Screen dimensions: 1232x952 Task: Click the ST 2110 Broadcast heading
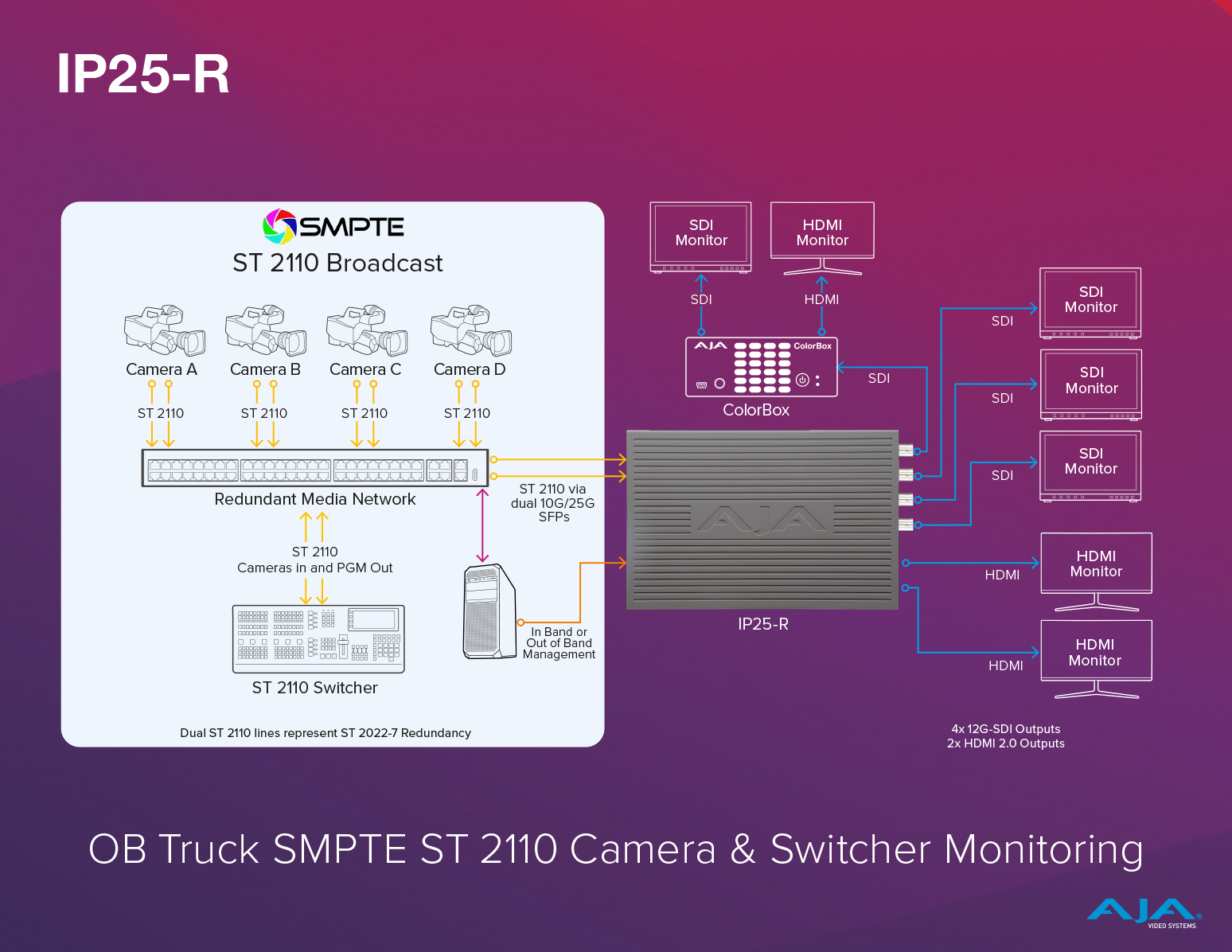coord(337,263)
